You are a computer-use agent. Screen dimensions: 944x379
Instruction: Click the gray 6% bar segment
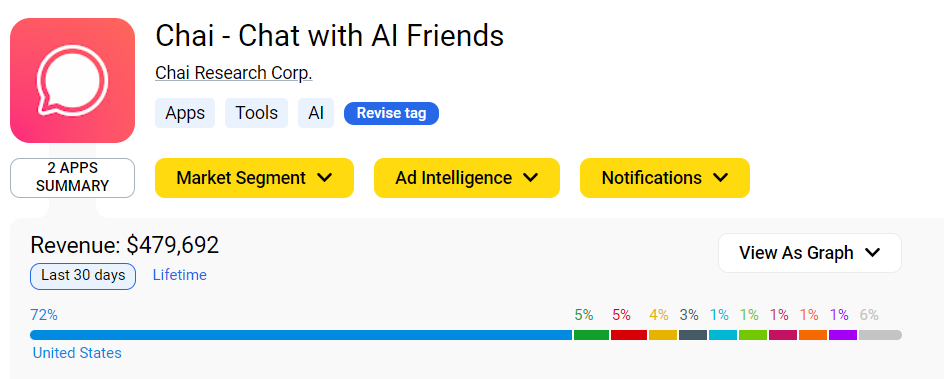[x=880, y=335]
